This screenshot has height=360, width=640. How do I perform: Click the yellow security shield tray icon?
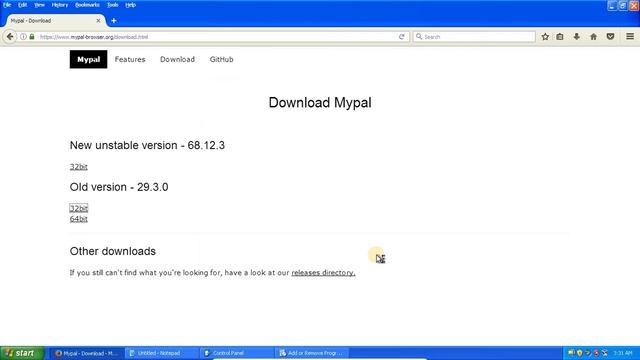pos(580,353)
